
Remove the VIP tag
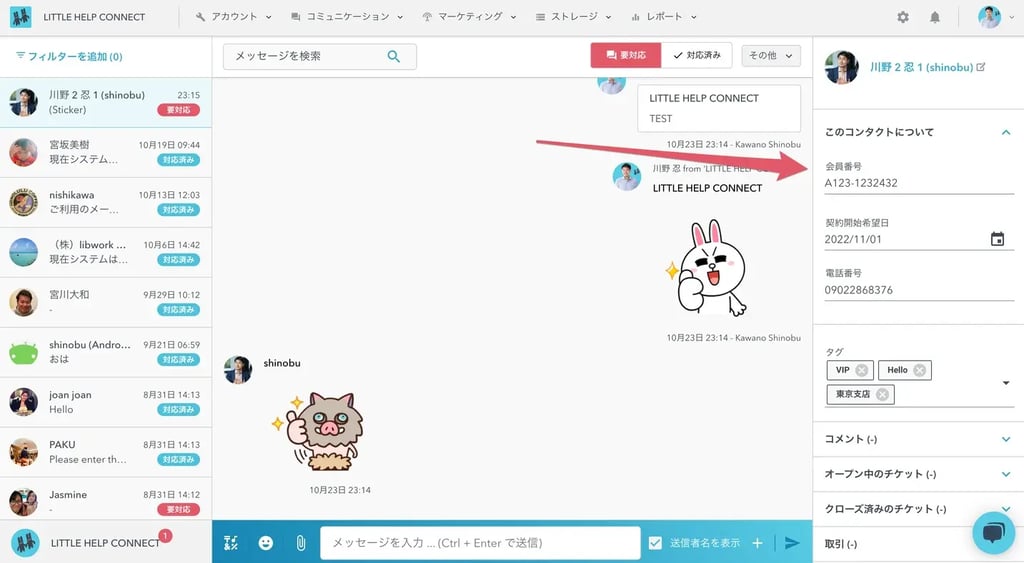coord(862,370)
